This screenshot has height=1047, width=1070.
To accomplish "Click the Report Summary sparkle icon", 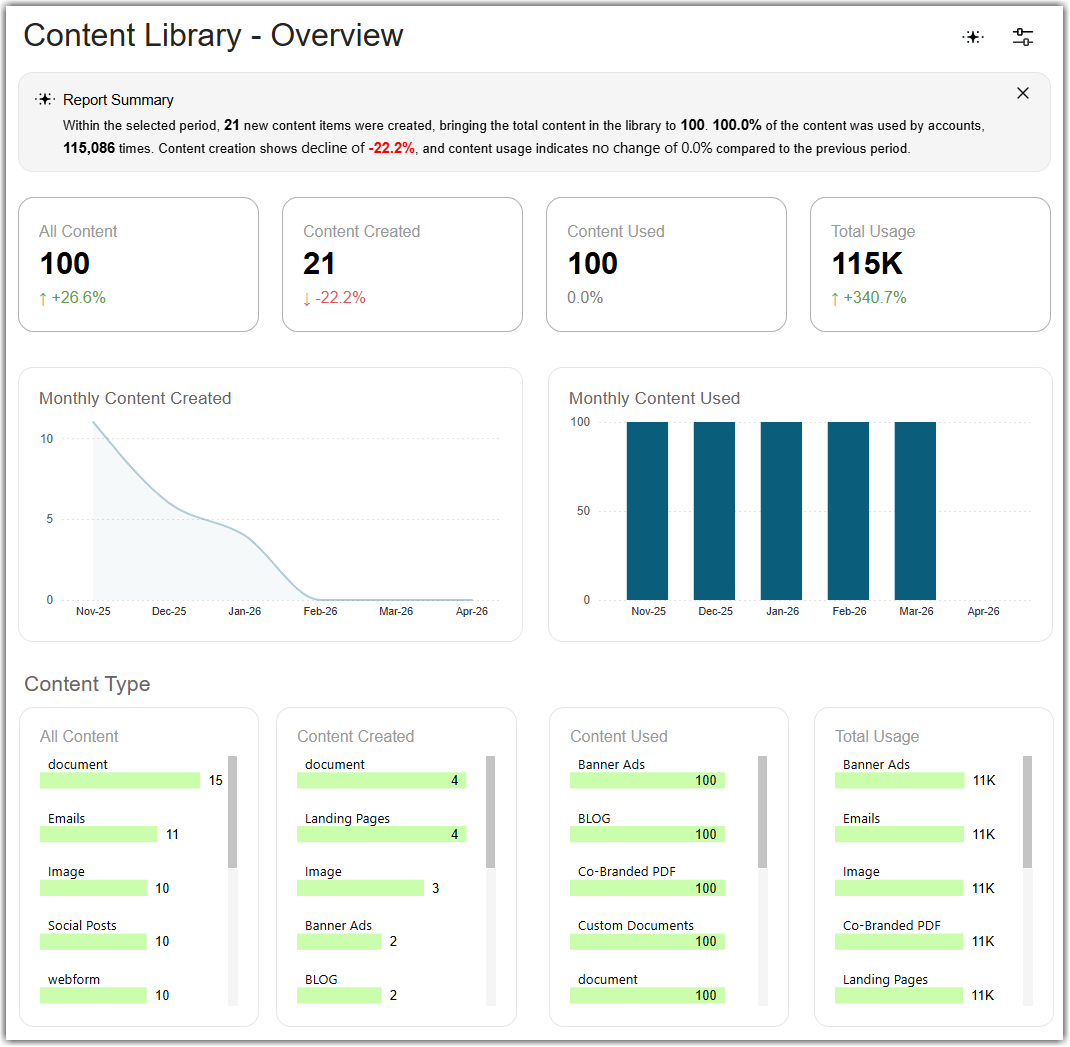I will tap(45, 100).
